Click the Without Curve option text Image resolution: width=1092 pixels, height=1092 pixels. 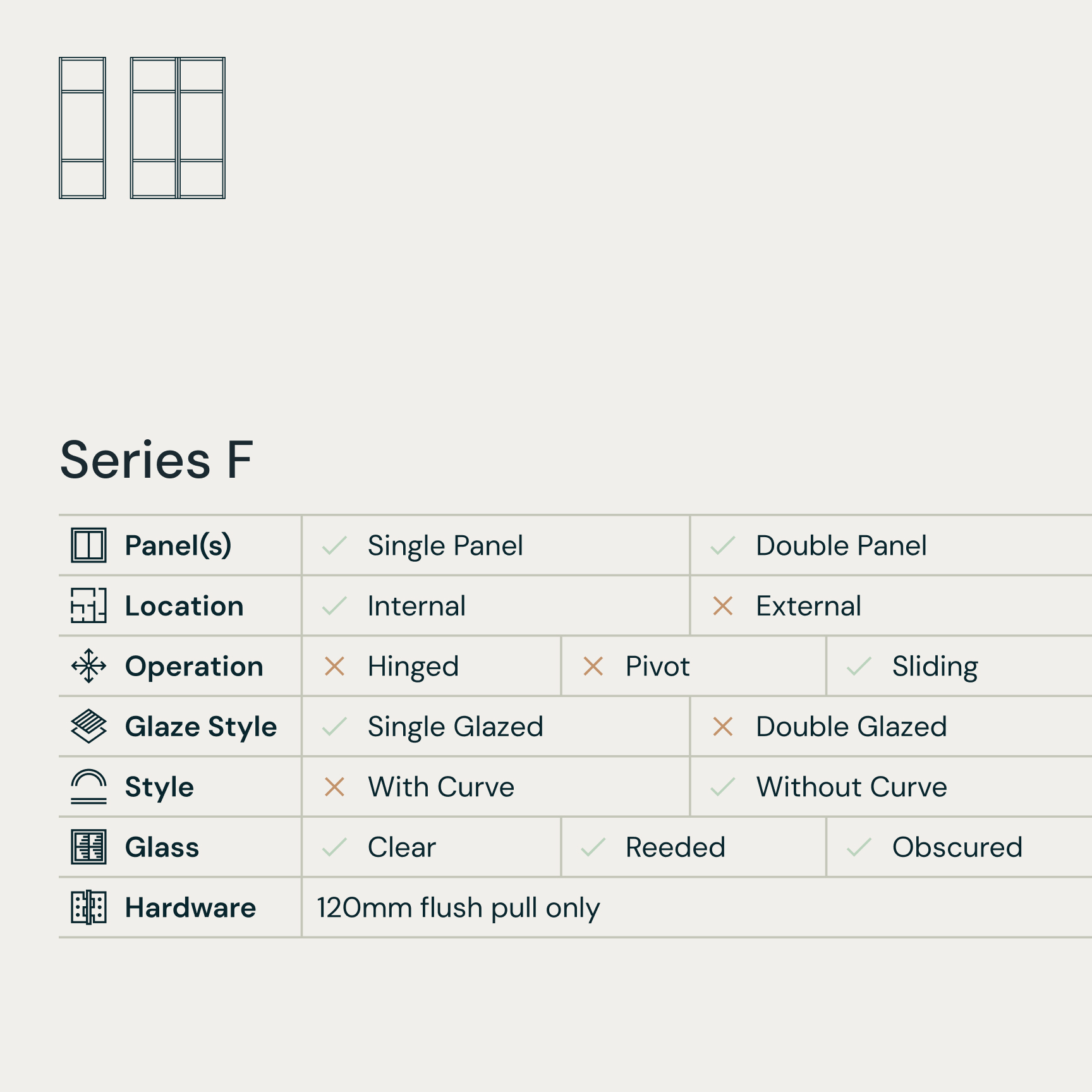coord(851,787)
